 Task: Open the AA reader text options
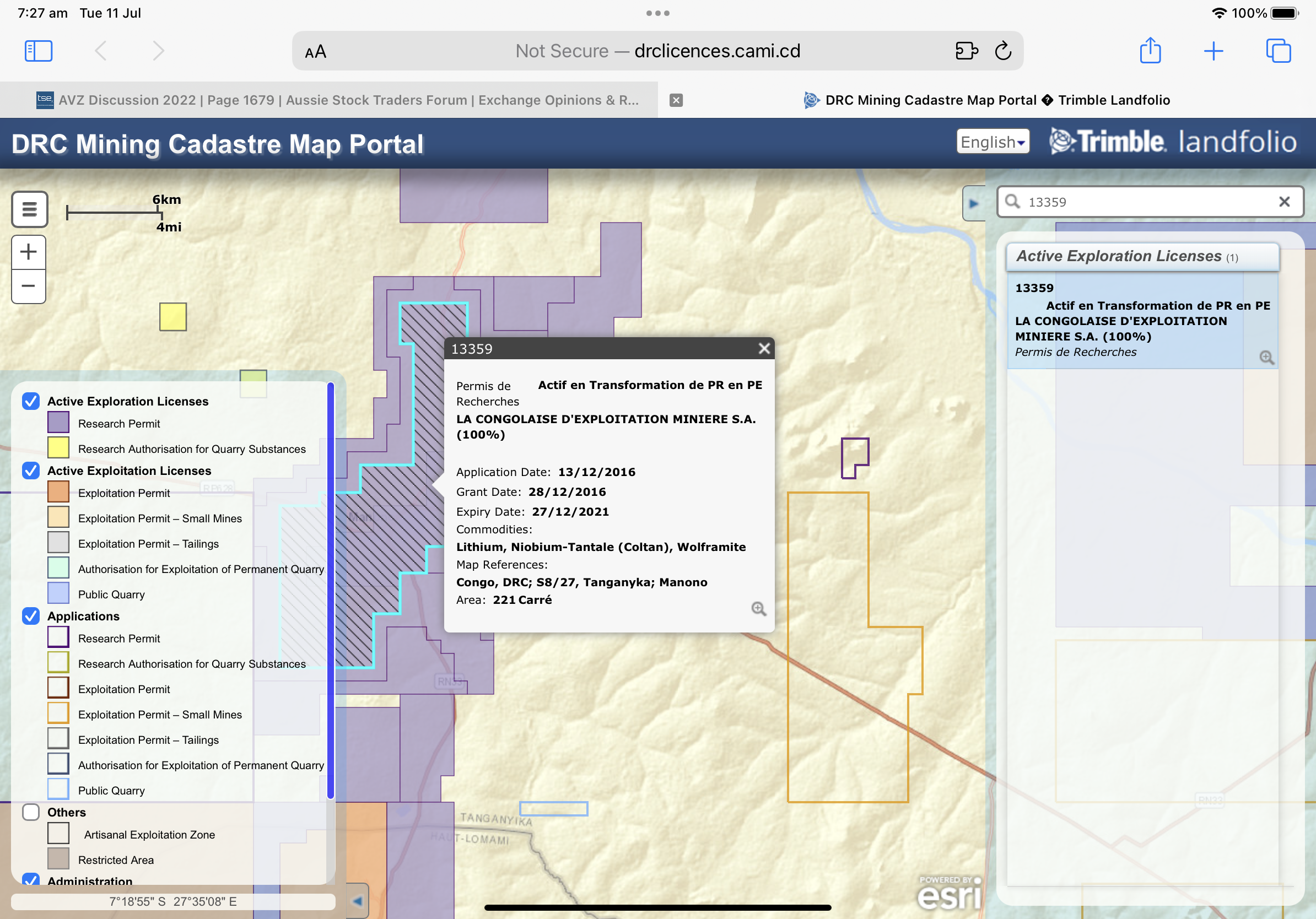pos(315,52)
